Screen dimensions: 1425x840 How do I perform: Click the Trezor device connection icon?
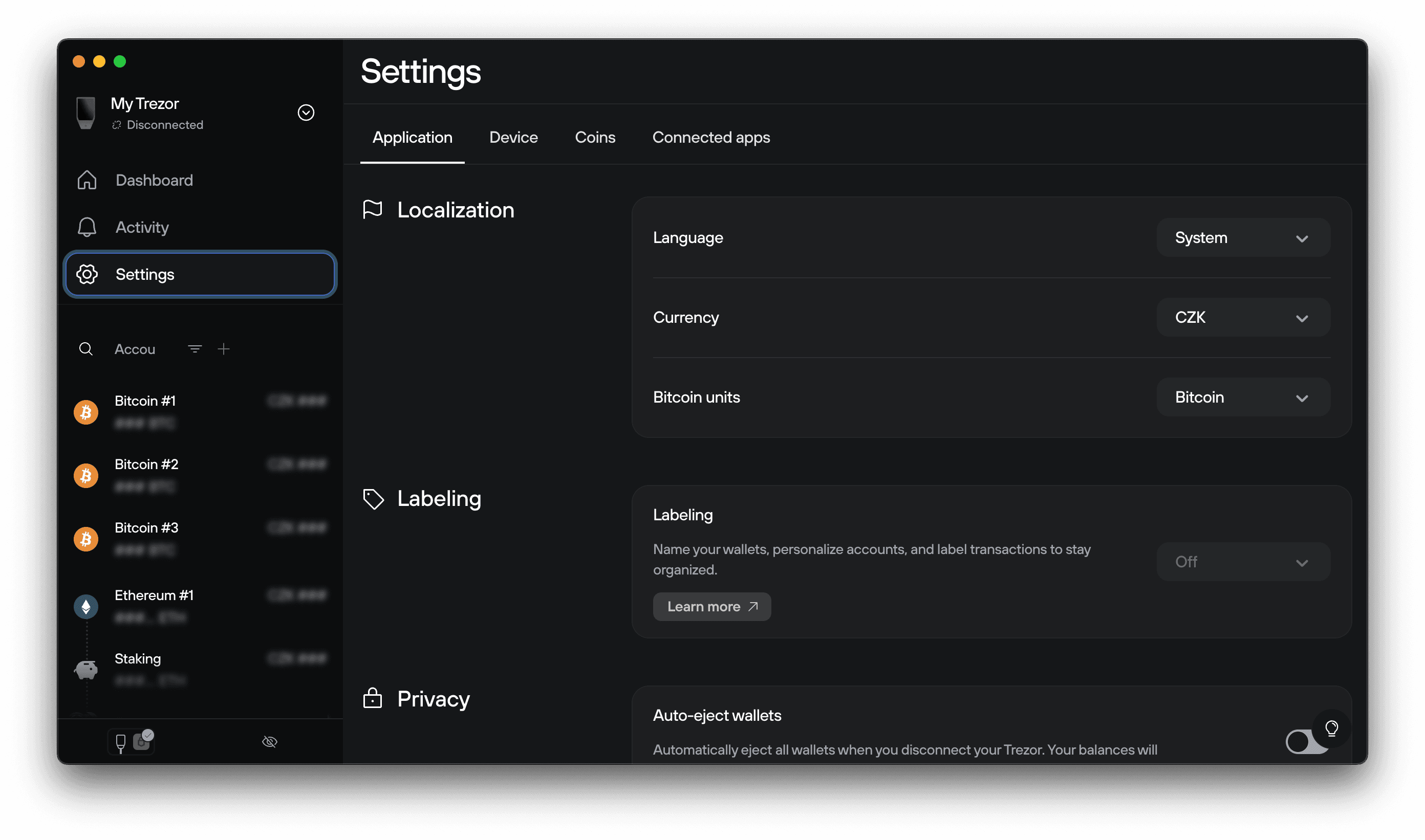coord(121,743)
